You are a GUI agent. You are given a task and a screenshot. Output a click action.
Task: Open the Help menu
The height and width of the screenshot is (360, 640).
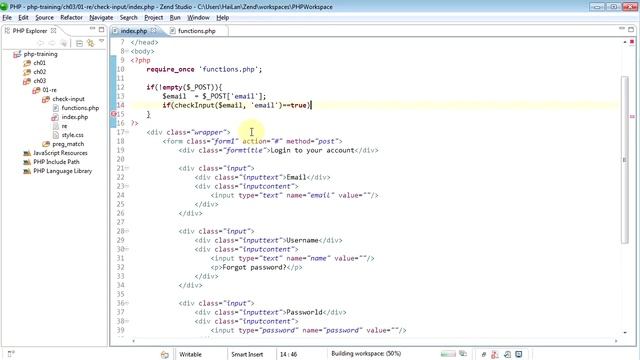[x=222, y=18]
